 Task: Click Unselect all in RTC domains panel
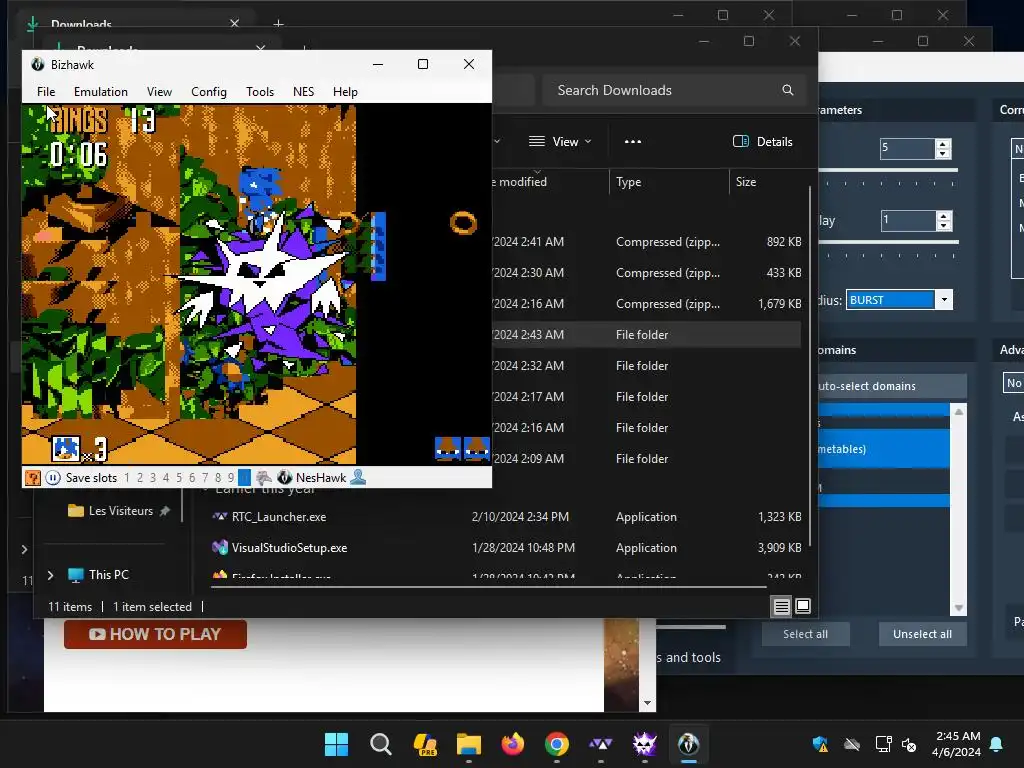click(922, 634)
